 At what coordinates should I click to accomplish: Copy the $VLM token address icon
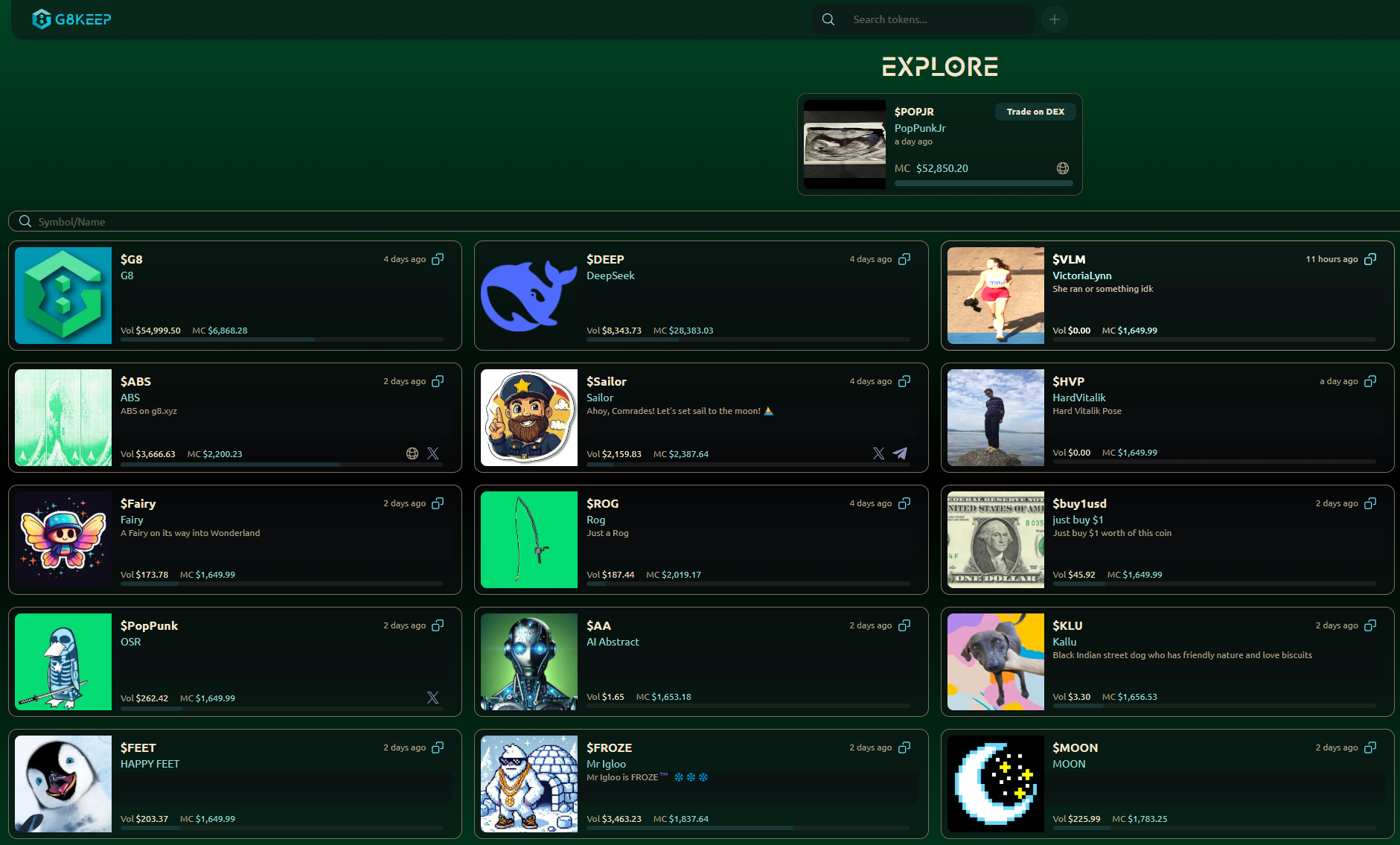1370,259
